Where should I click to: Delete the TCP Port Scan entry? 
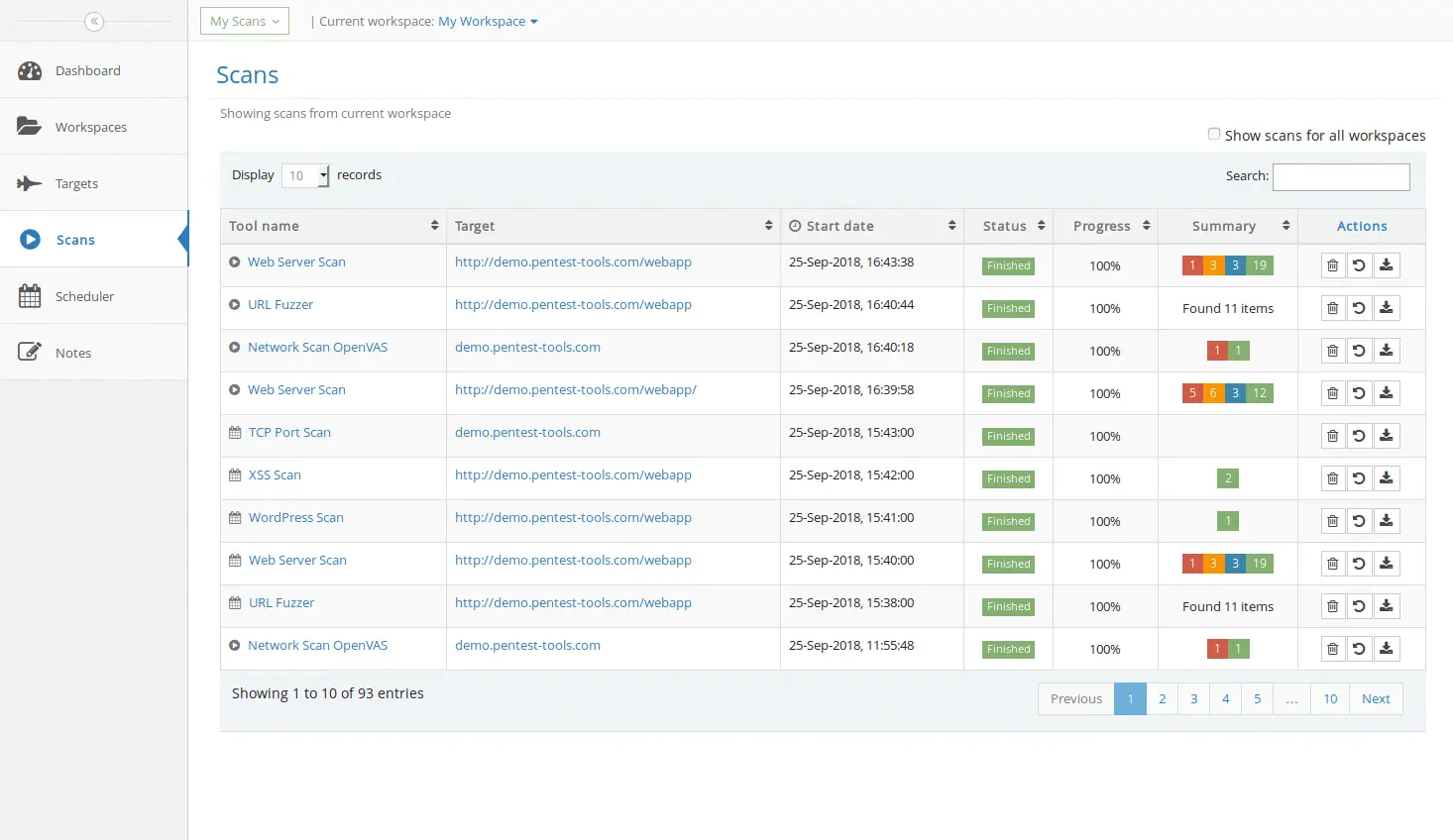click(1332, 435)
